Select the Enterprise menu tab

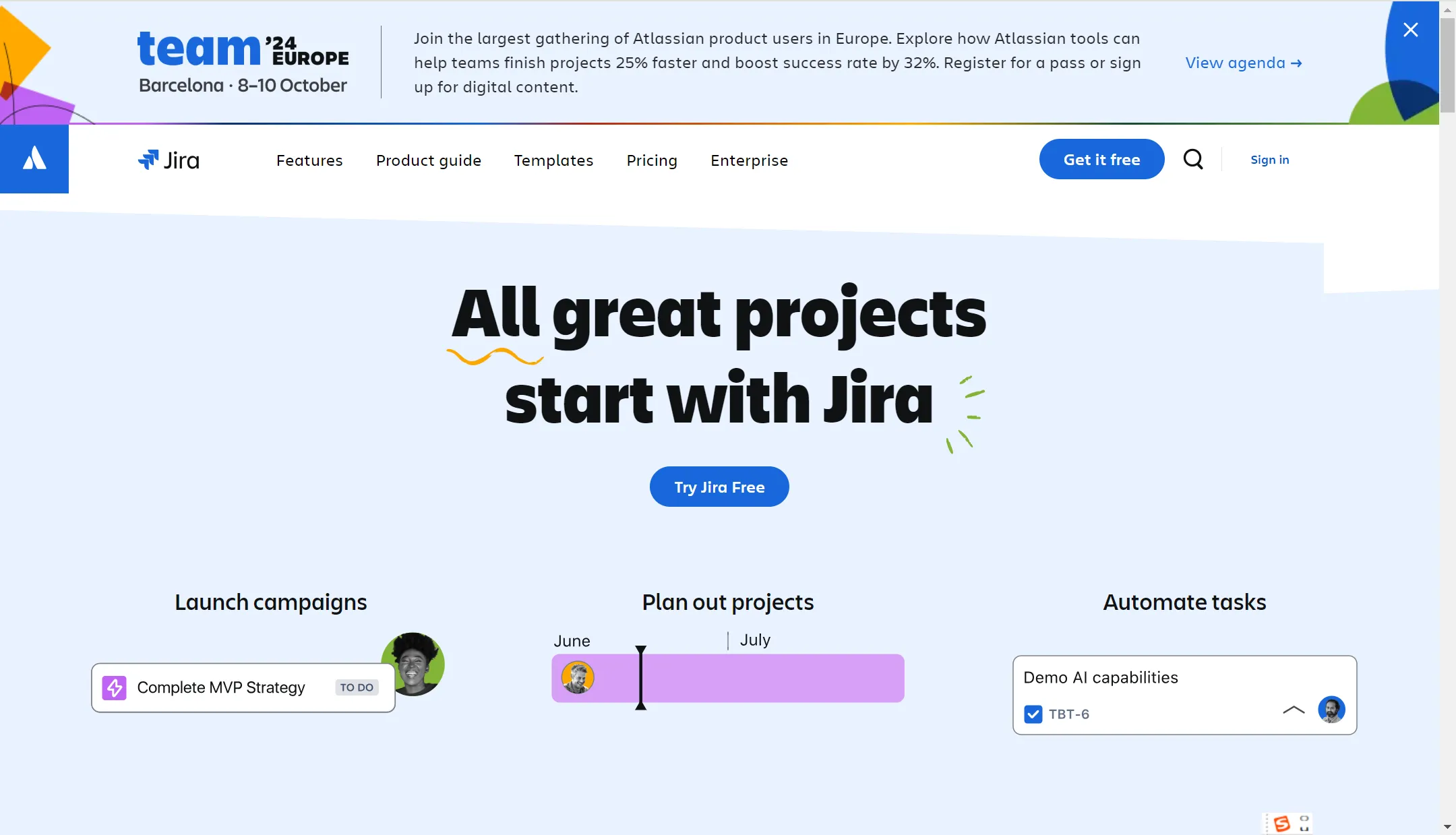click(749, 159)
